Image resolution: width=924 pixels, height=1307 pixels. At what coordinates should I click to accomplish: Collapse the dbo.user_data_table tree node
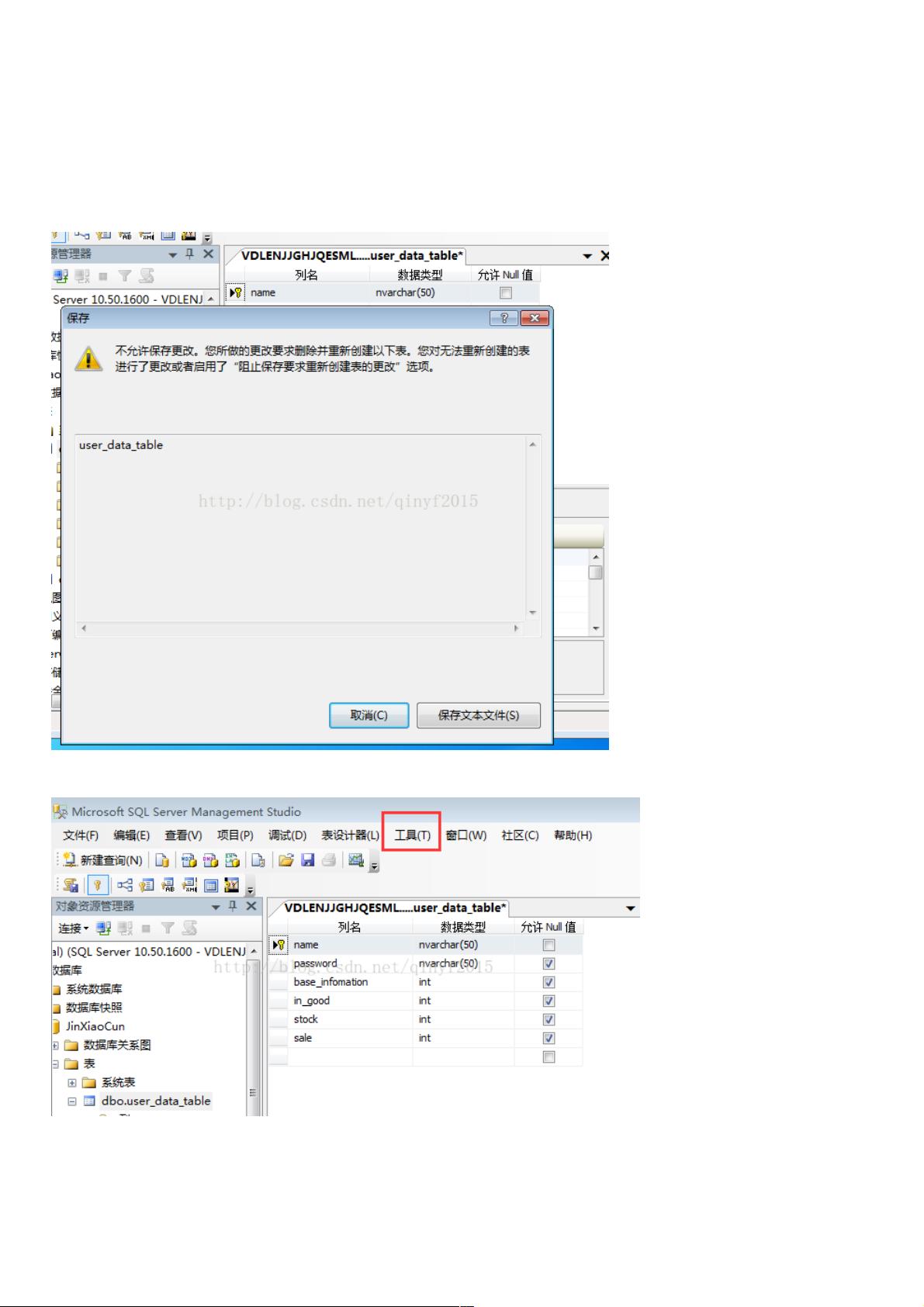pyautogui.click(x=71, y=1101)
